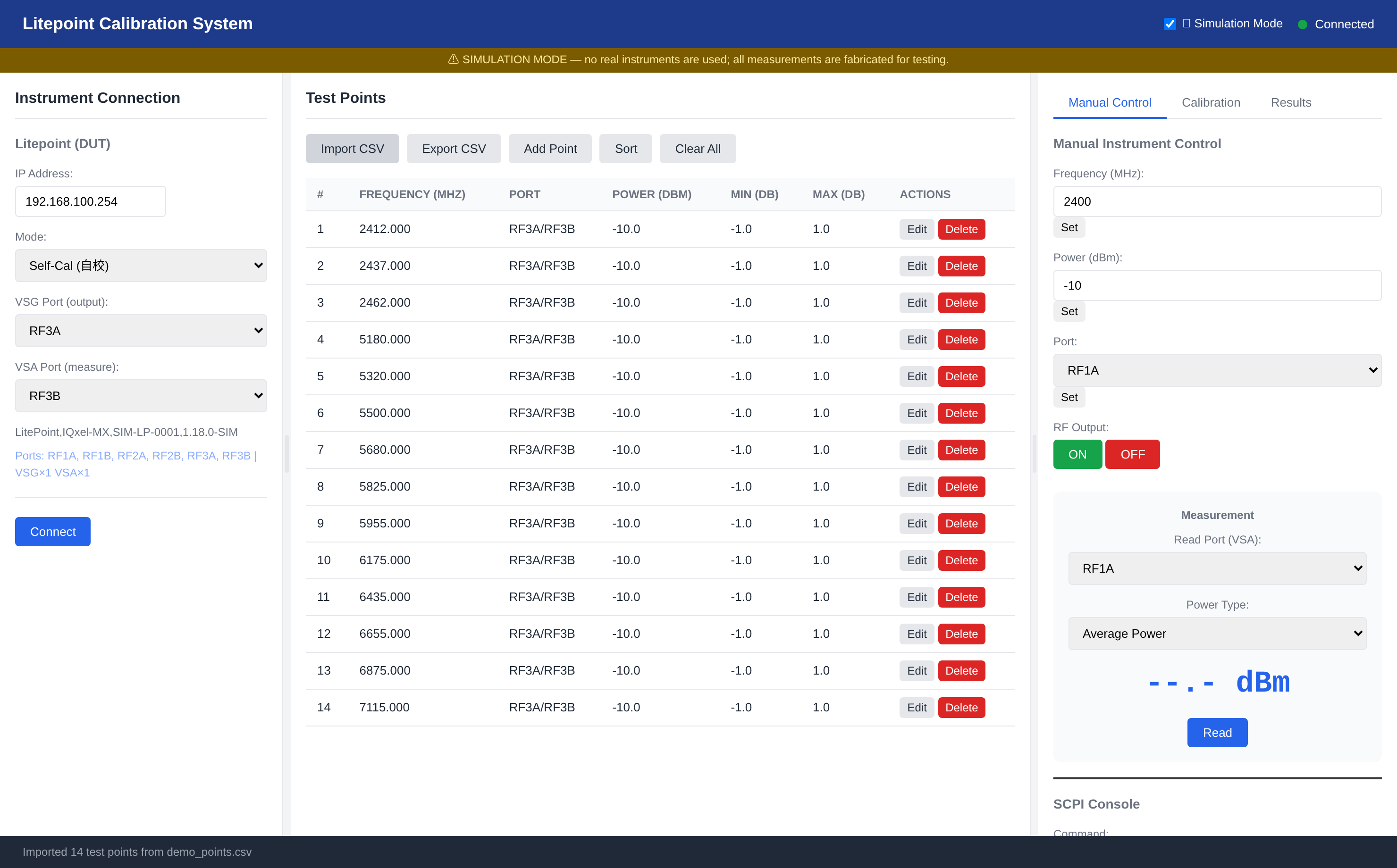Image resolution: width=1397 pixels, height=868 pixels.
Task: Click the instrument ID text LitePoint,IQxel-MX
Action: tap(126, 432)
